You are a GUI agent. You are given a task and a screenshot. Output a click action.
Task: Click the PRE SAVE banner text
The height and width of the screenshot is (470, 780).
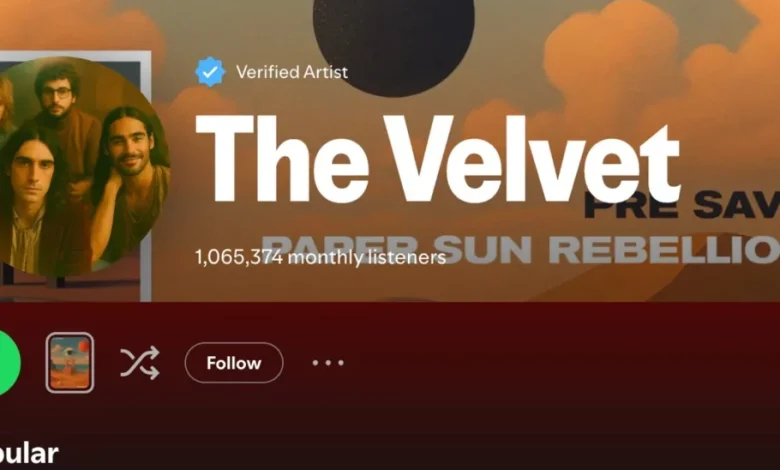[682, 205]
